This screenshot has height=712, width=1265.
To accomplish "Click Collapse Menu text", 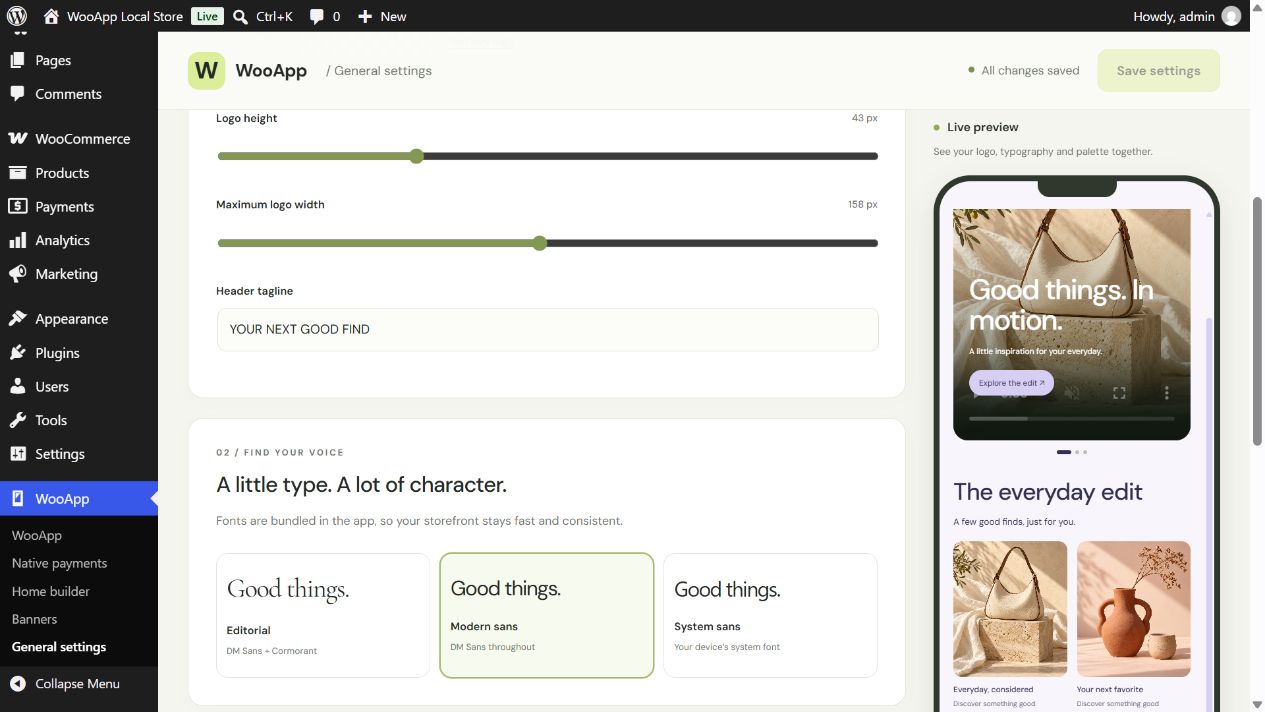I will tap(77, 684).
